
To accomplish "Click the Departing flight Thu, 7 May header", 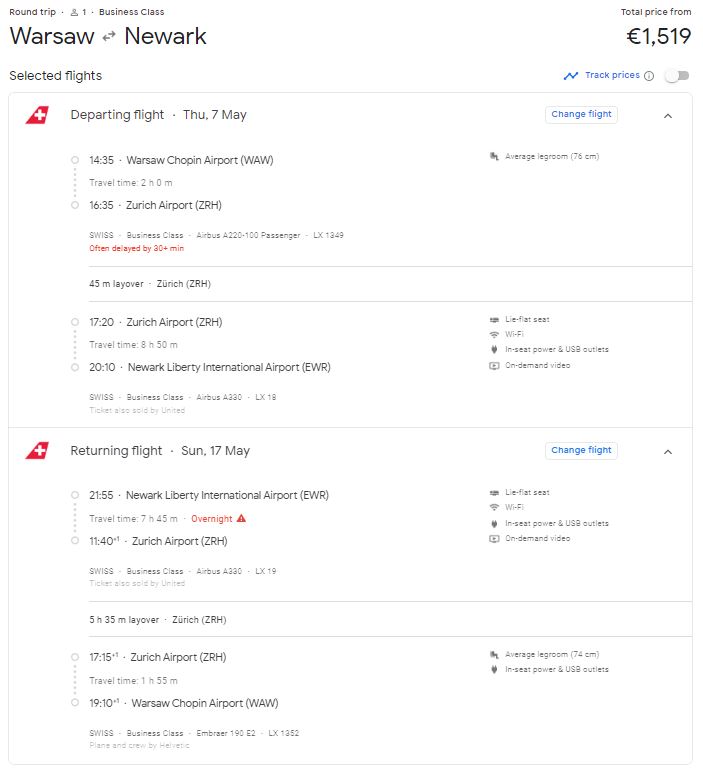I will click(158, 115).
